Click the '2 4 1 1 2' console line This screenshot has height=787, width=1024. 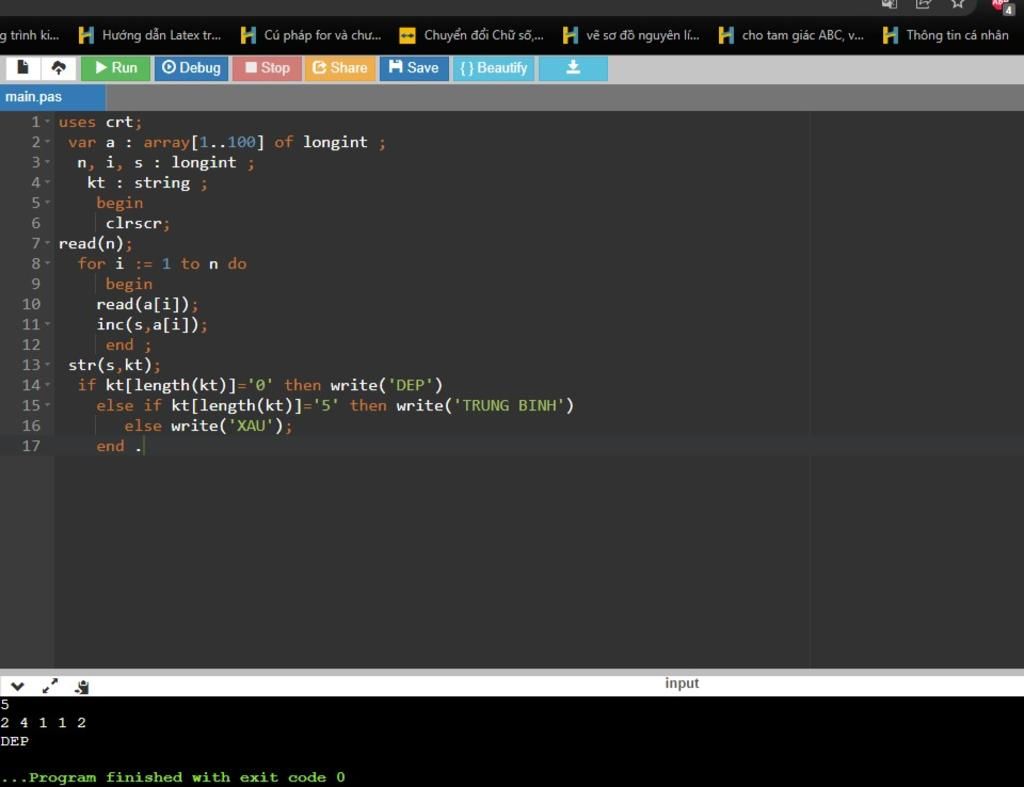point(43,722)
